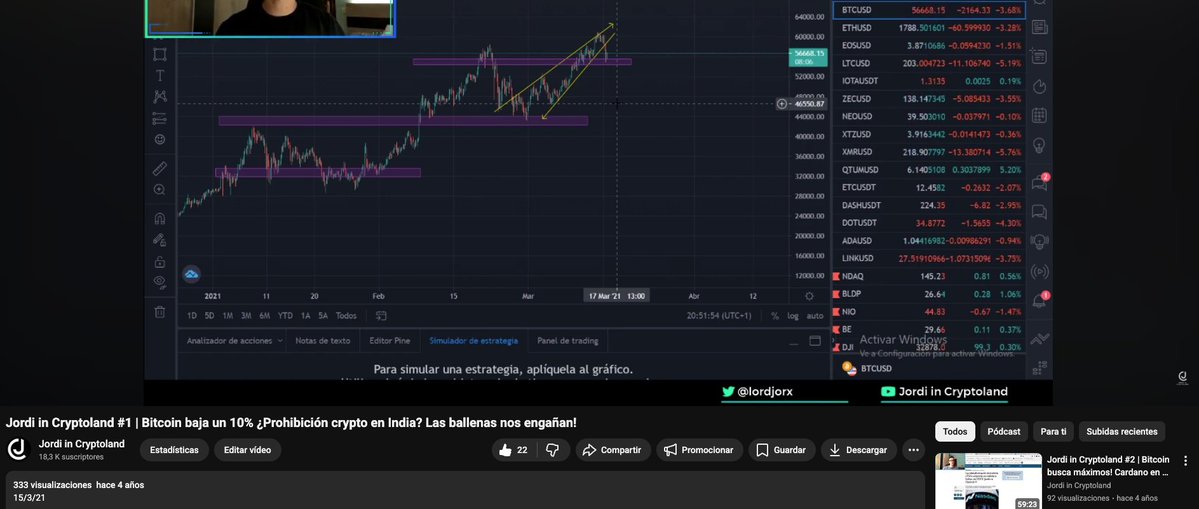
Task: Open chart settings gear below price axis
Action: pos(810,296)
